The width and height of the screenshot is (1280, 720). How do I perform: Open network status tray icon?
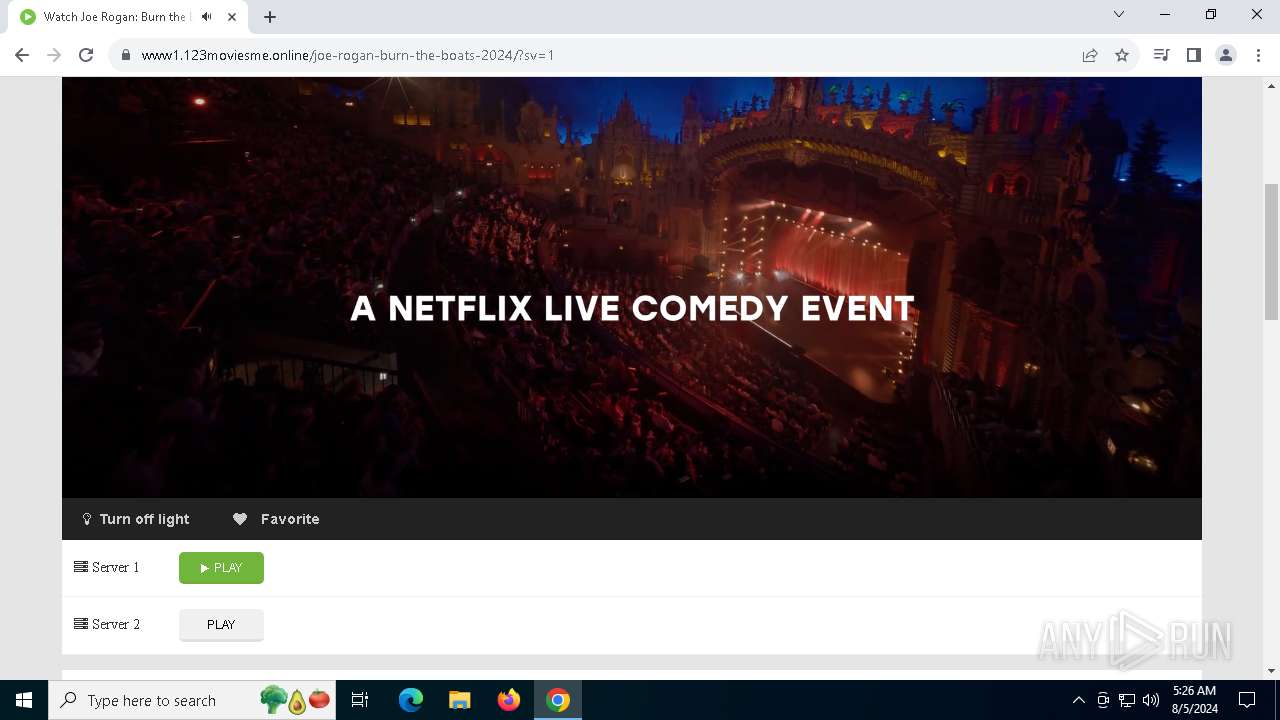[1127, 700]
